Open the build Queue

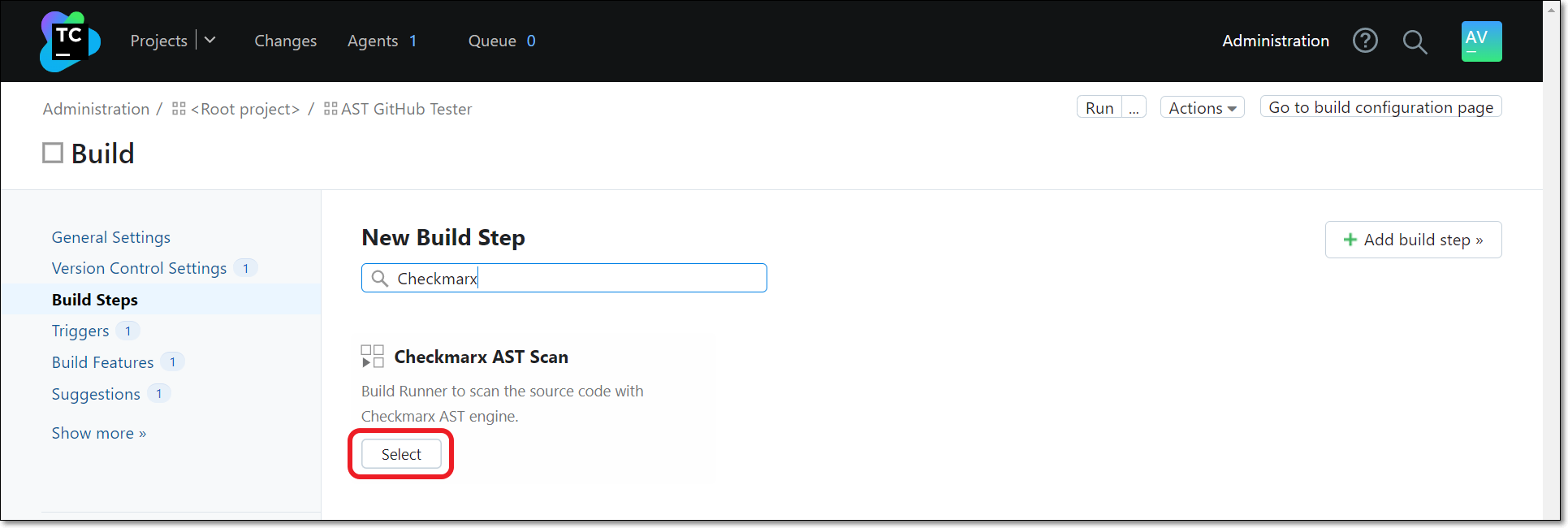[x=492, y=41]
